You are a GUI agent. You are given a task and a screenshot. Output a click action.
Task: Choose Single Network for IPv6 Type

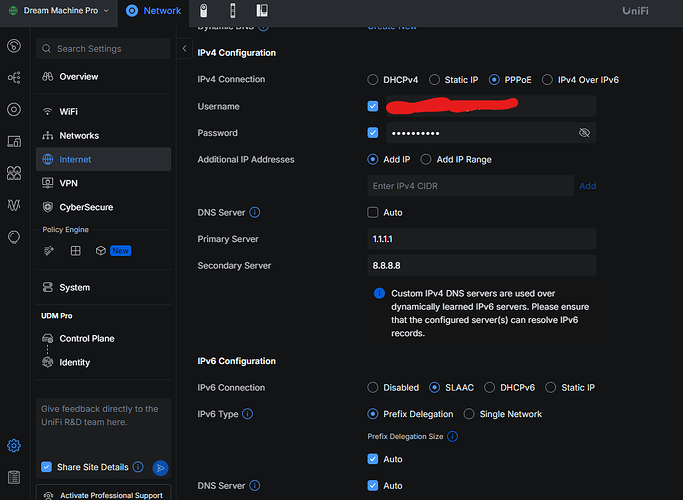pos(469,414)
